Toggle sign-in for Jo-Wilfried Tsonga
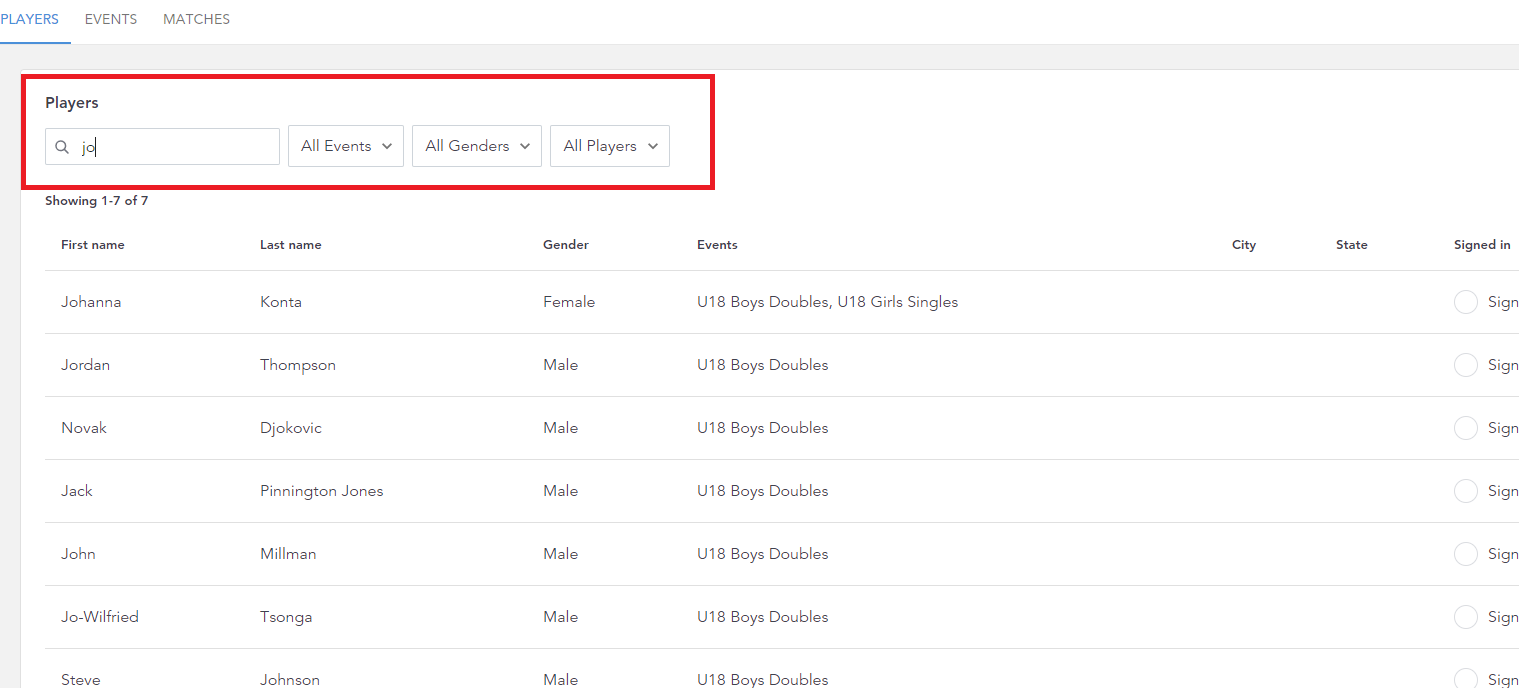The width and height of the screenshot is (1519, 688). [x=1466, y=617]
